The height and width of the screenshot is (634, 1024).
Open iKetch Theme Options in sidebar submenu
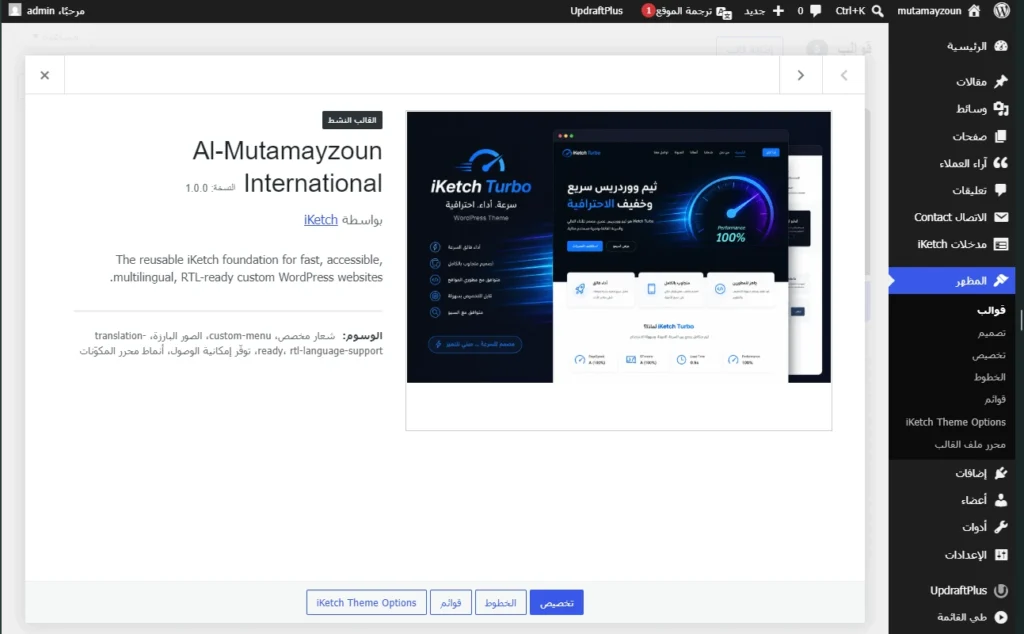(x=955, y=422)
